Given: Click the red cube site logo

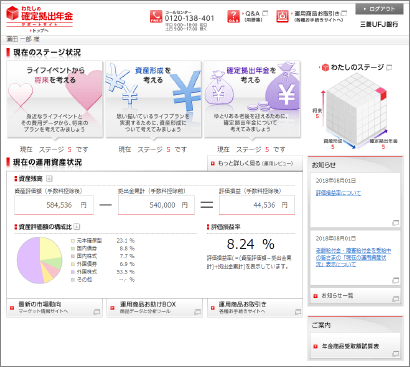Looking at the screenshot, I should 13,14.
